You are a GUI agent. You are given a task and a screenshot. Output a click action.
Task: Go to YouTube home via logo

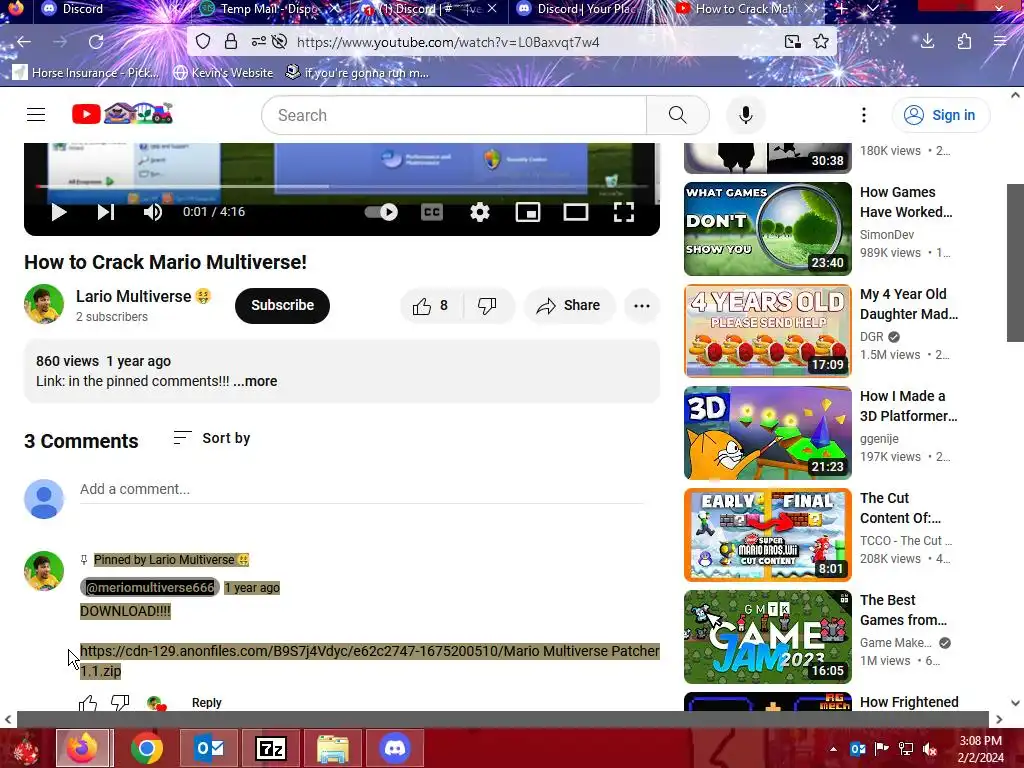tap(122, 114)
